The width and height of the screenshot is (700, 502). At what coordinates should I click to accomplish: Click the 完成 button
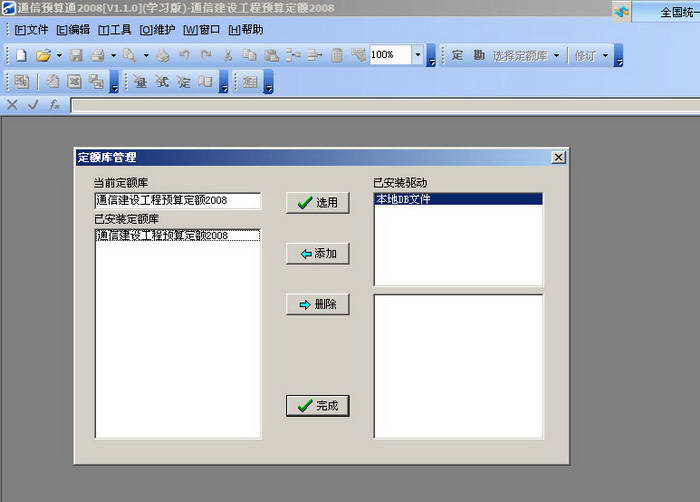tap(317, 406)
